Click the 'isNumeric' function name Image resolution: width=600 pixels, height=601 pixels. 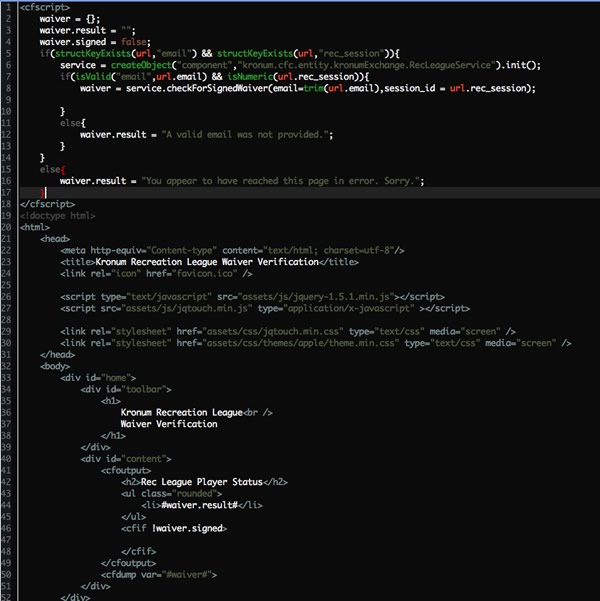pos(250,77)
